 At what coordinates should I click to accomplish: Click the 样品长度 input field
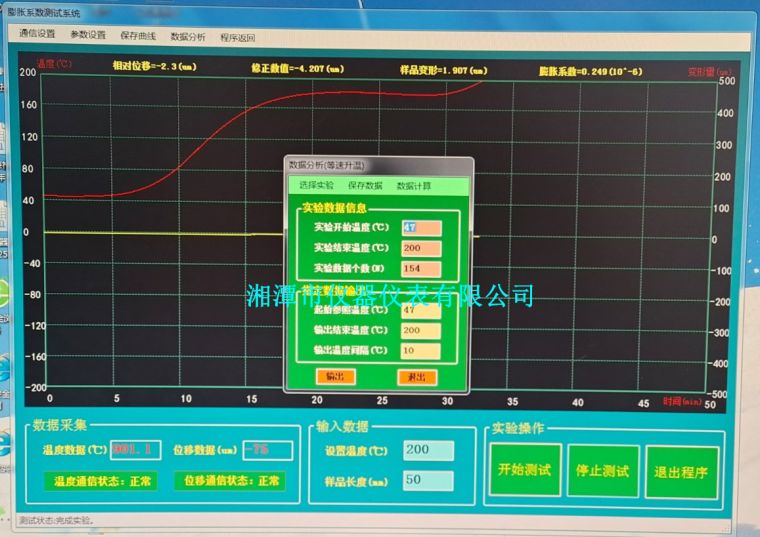coord(428,481)
